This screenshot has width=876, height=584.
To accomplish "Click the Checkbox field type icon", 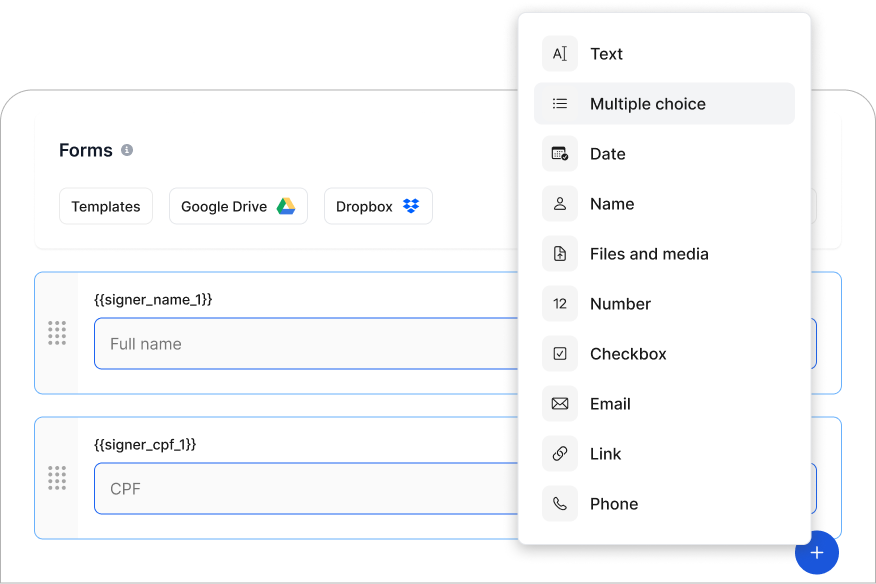I will 560,354.
